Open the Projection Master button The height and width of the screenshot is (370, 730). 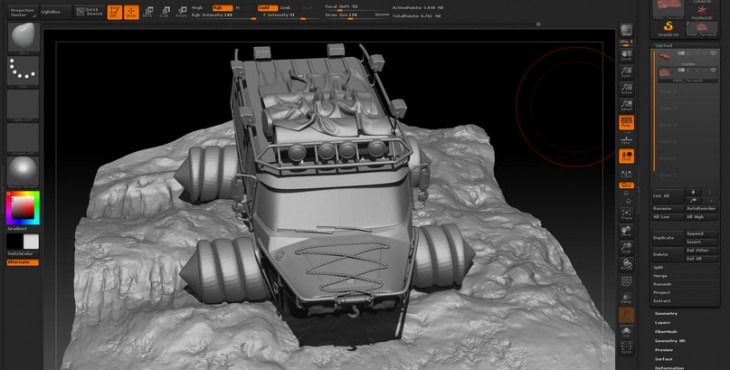[x=22, y=12]
